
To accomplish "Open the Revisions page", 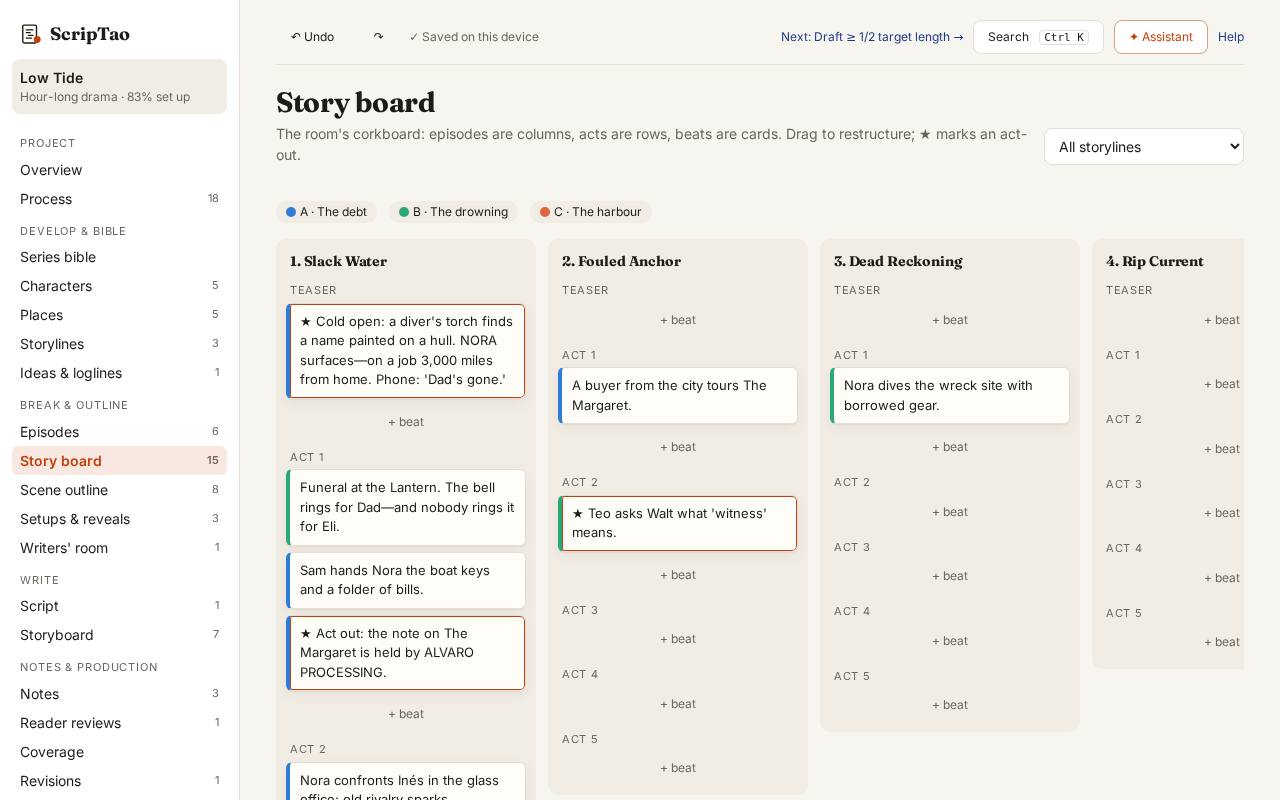I will pos(119,781).
